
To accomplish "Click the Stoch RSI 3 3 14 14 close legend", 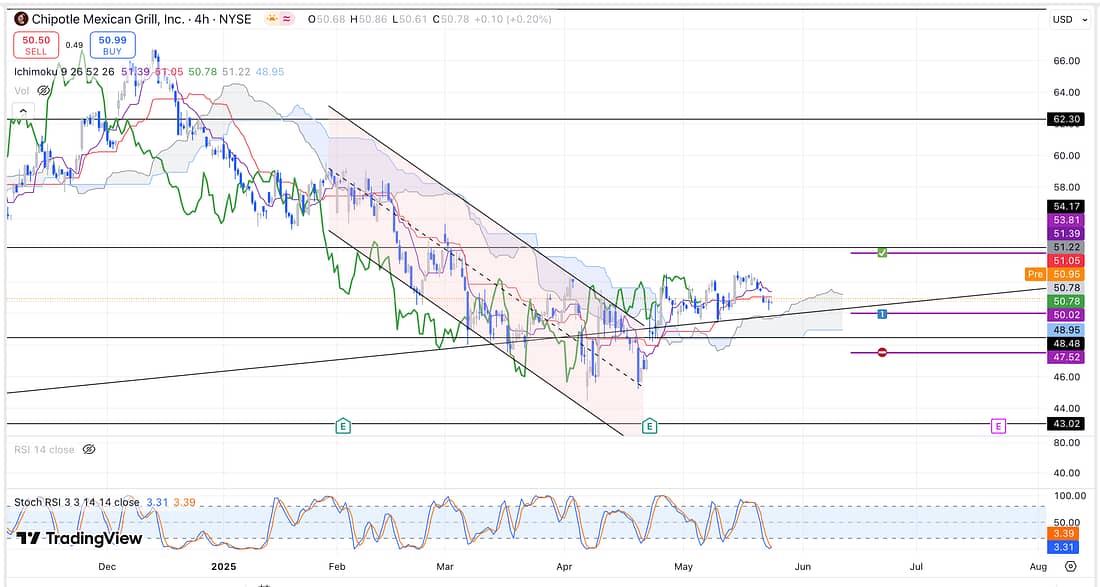I will pos(76,502).
